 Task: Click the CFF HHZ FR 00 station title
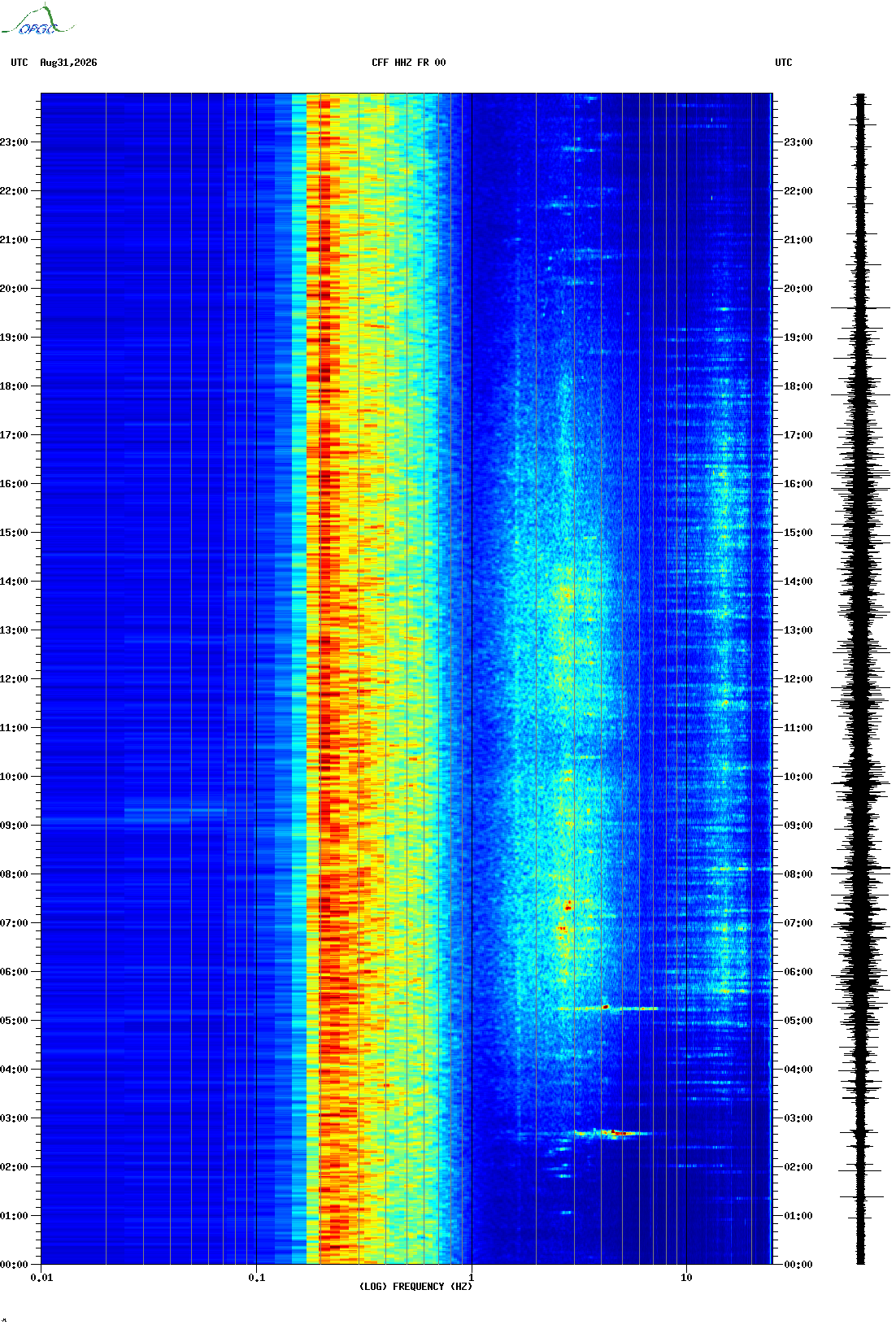tap(409, 63)
